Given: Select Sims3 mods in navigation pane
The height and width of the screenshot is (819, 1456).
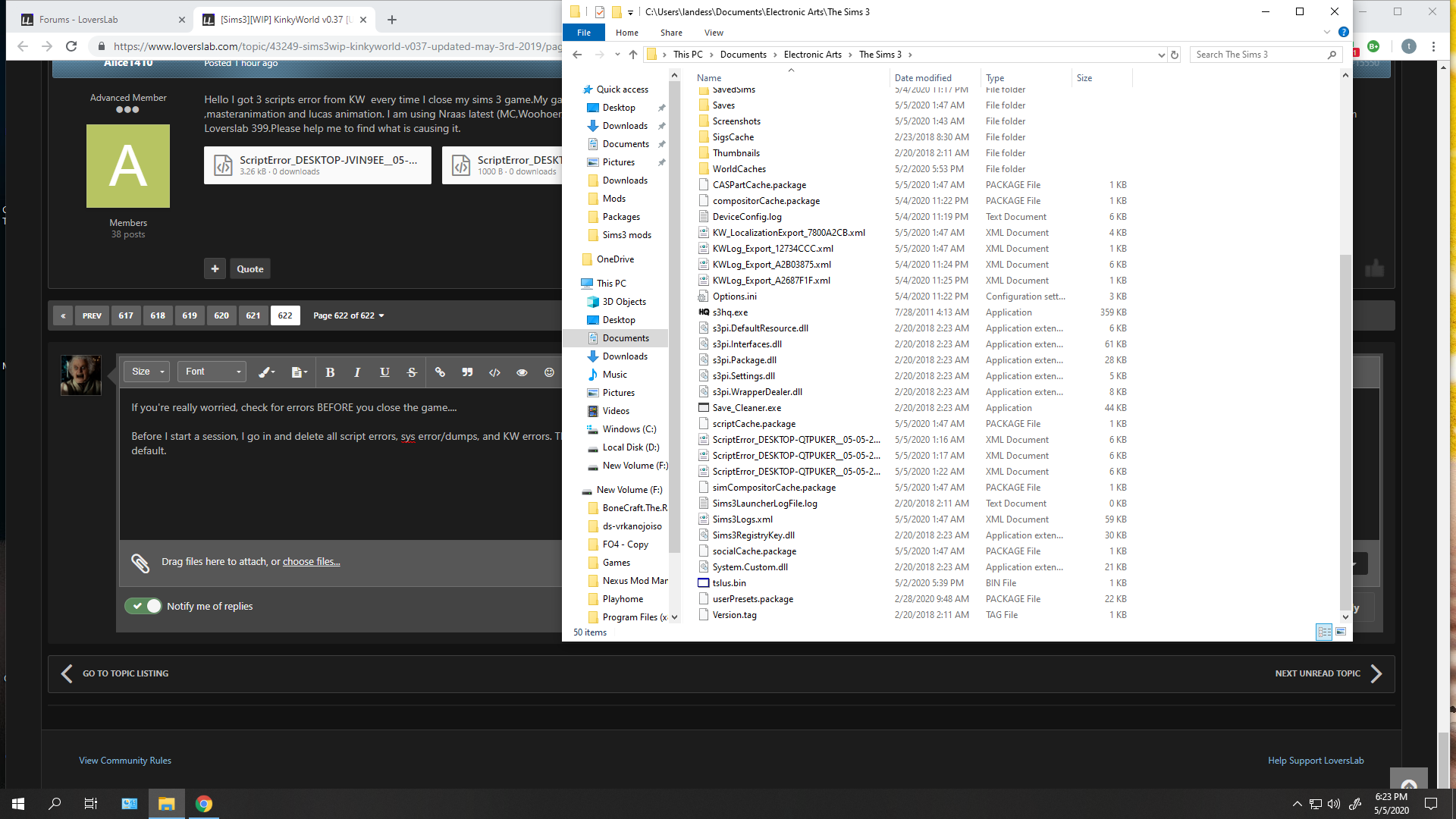Looking at the screenshot, I should click(x=626, y=235).
